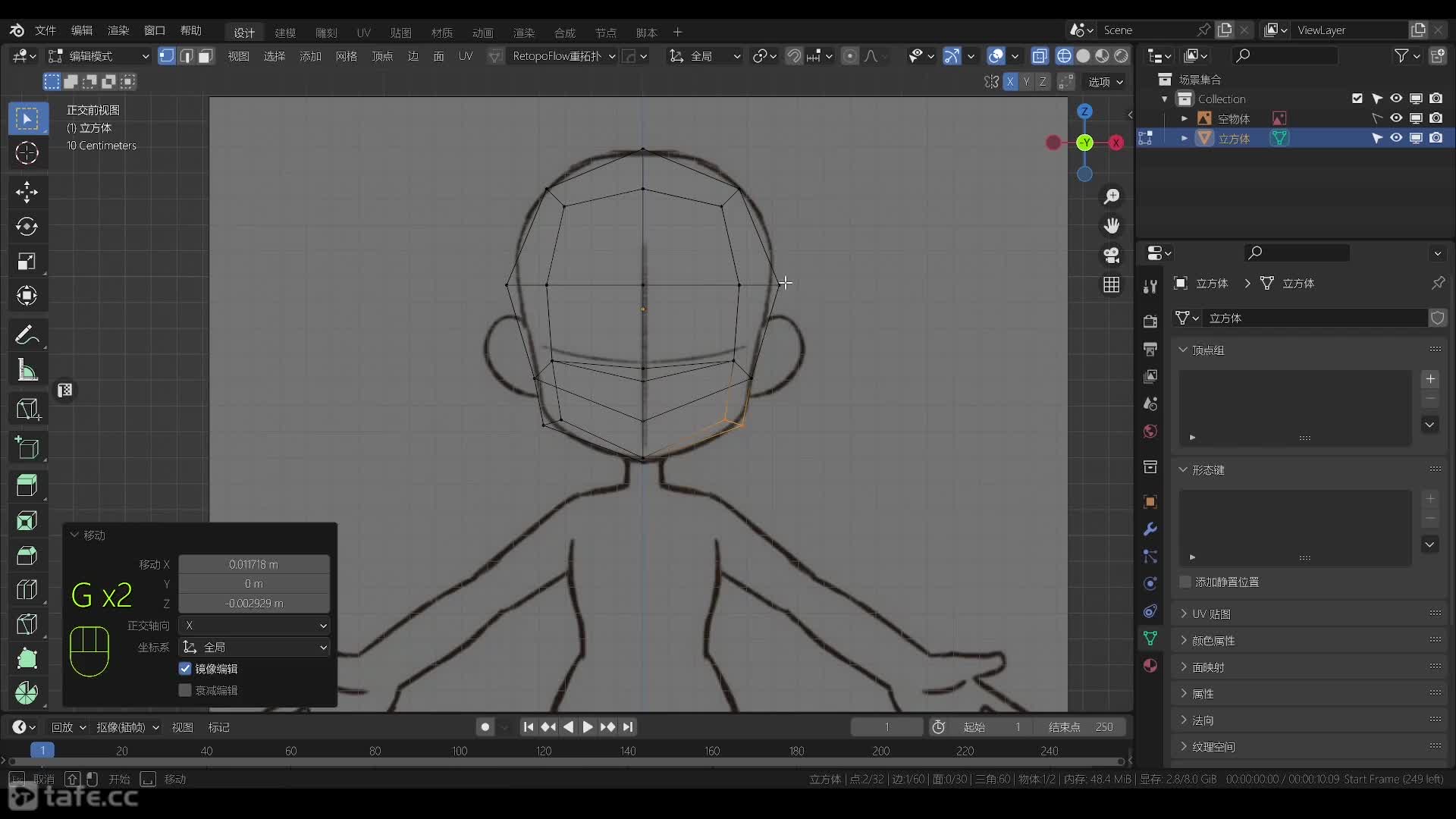Open 坐标系 全局 dropdown in move panel
The height and width of the screenshot is (819, 1456).
(254, 648)
